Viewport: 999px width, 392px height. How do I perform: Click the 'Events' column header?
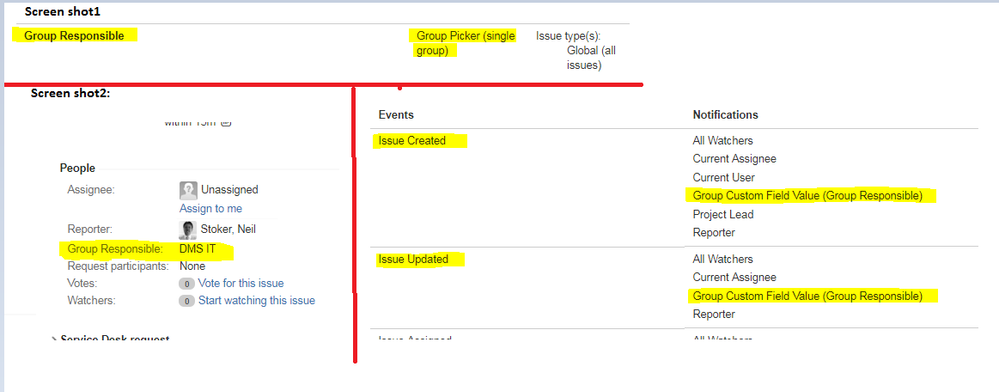pos(396,115)
